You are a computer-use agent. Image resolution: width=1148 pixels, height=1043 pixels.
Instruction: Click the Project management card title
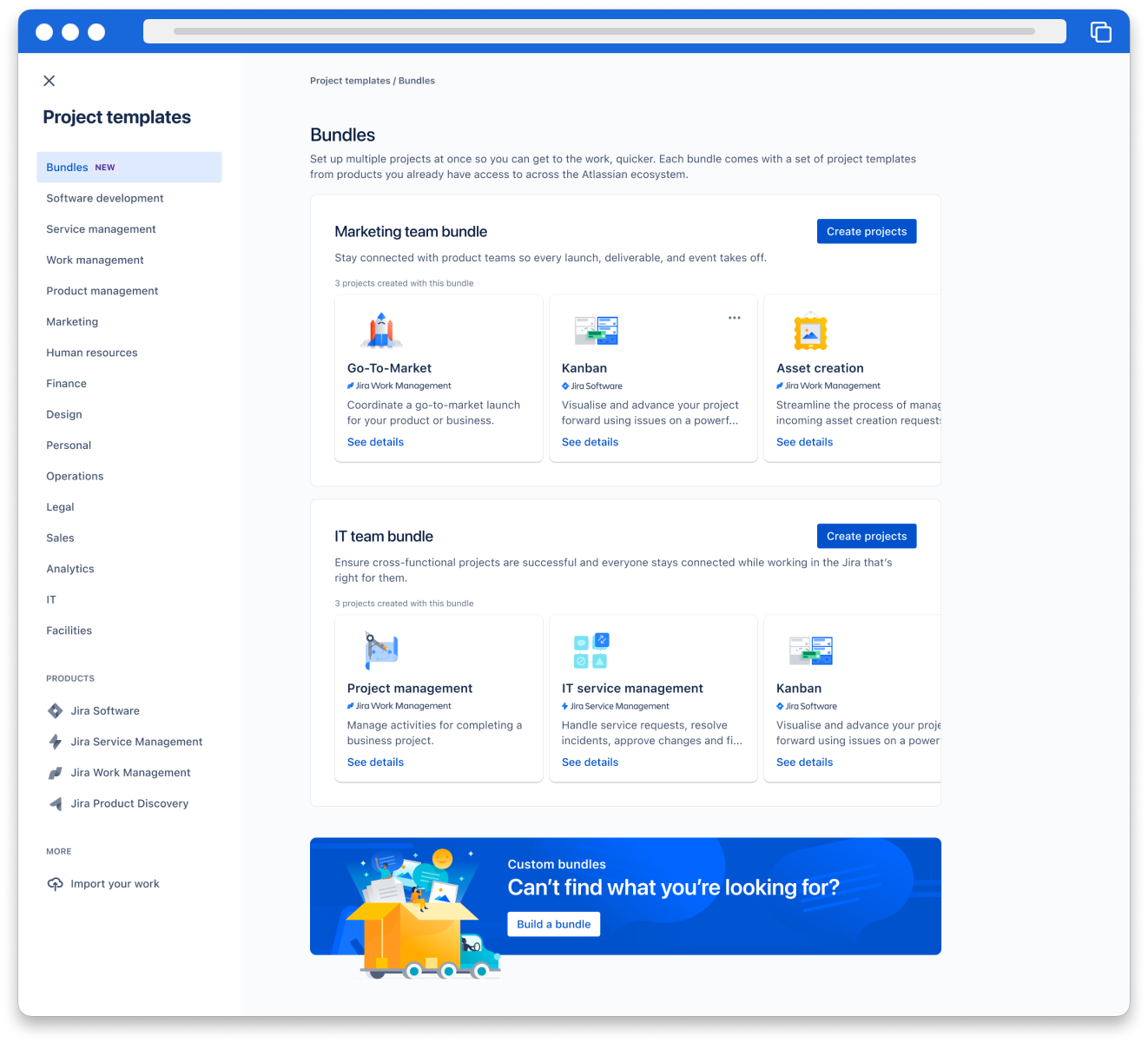(x=410, y=689)
